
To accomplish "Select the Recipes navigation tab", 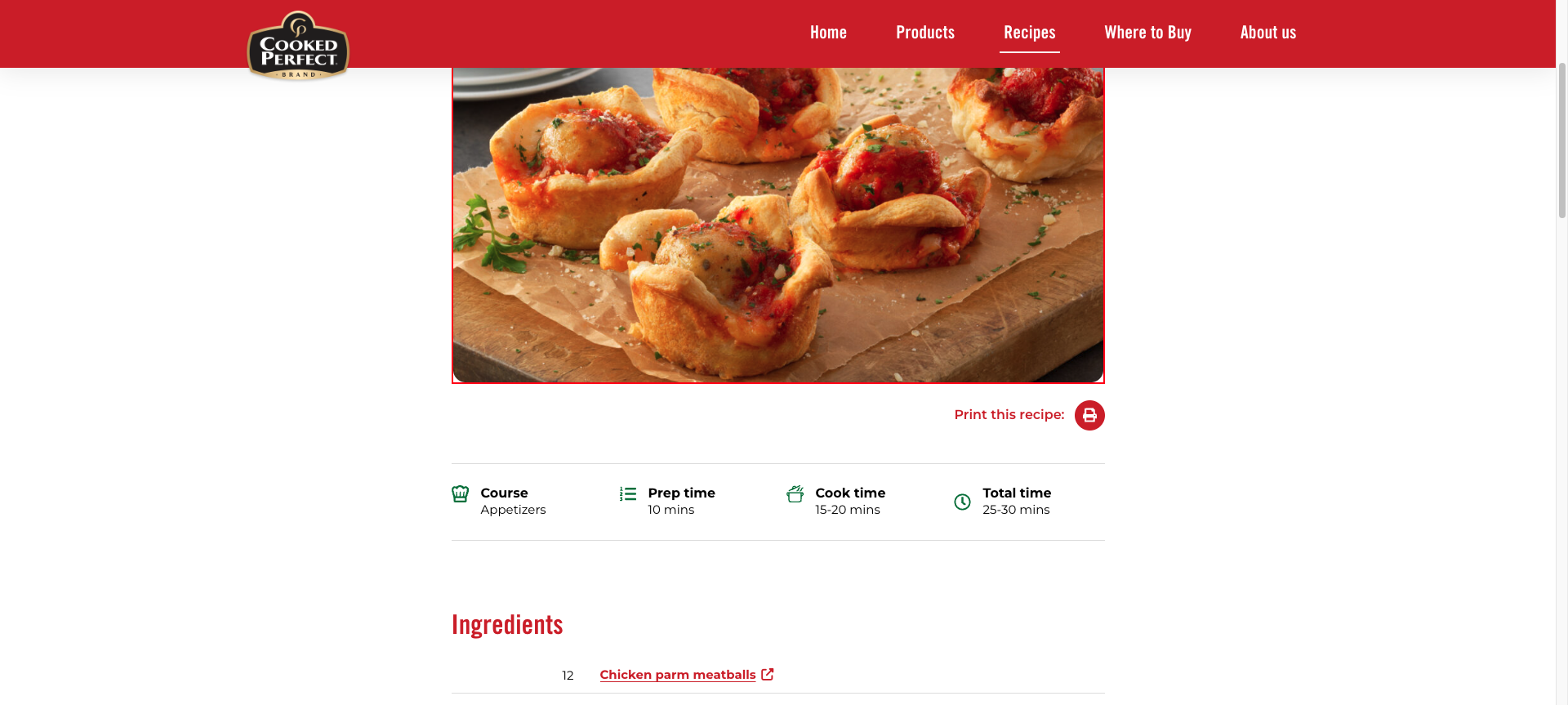I will pyautogui.click(x=1030, y=33).
